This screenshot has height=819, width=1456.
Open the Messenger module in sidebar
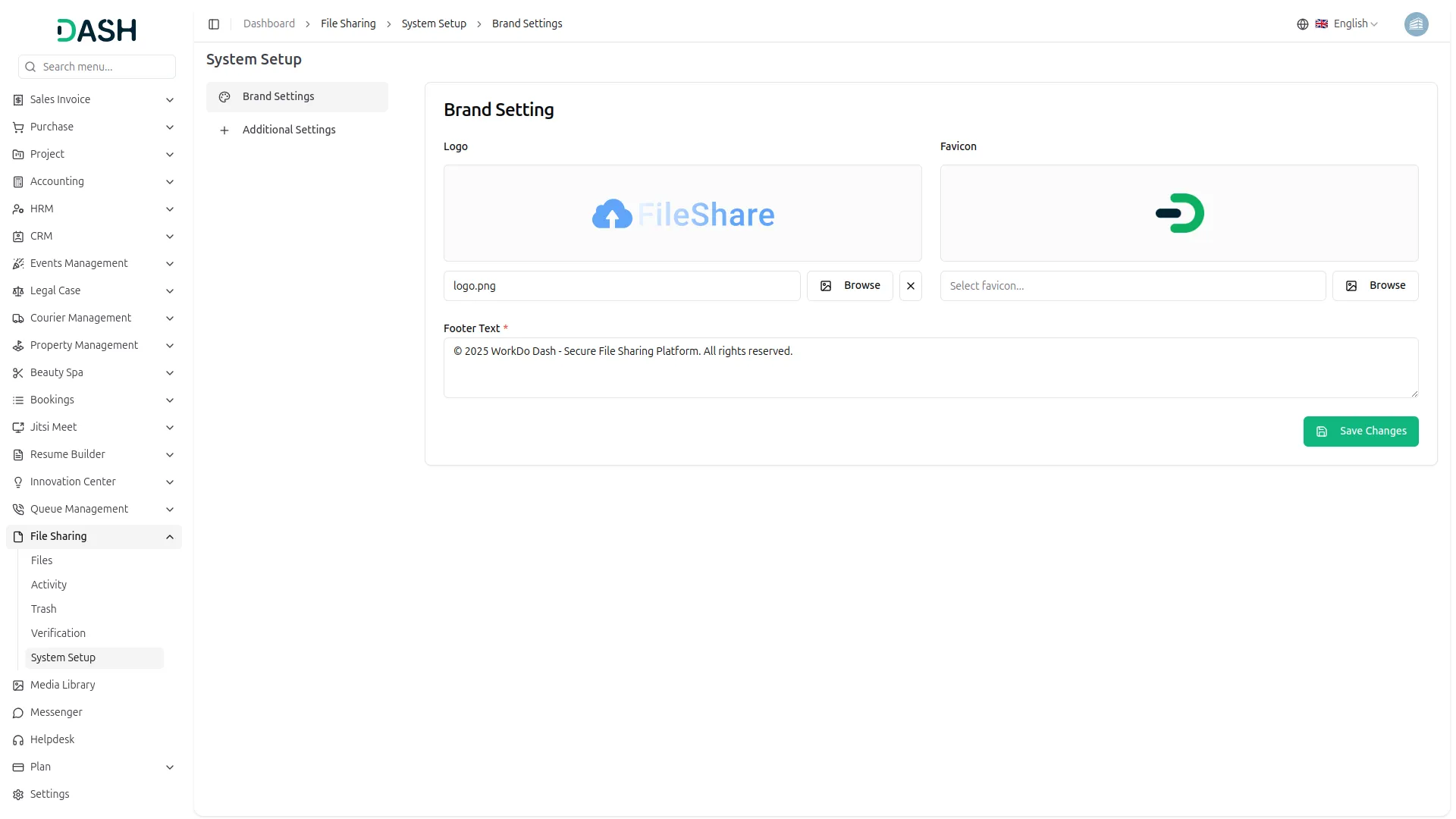55,712
